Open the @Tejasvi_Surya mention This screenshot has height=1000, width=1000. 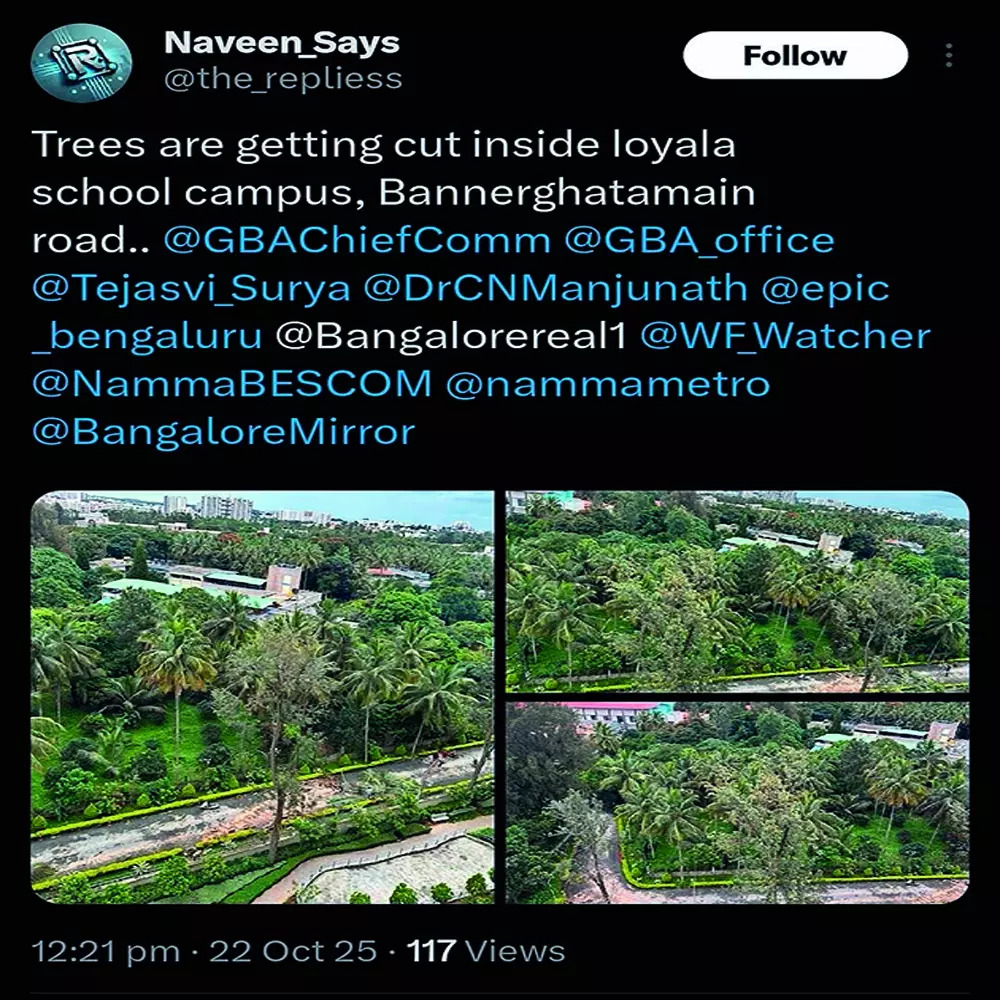[191, 288]
